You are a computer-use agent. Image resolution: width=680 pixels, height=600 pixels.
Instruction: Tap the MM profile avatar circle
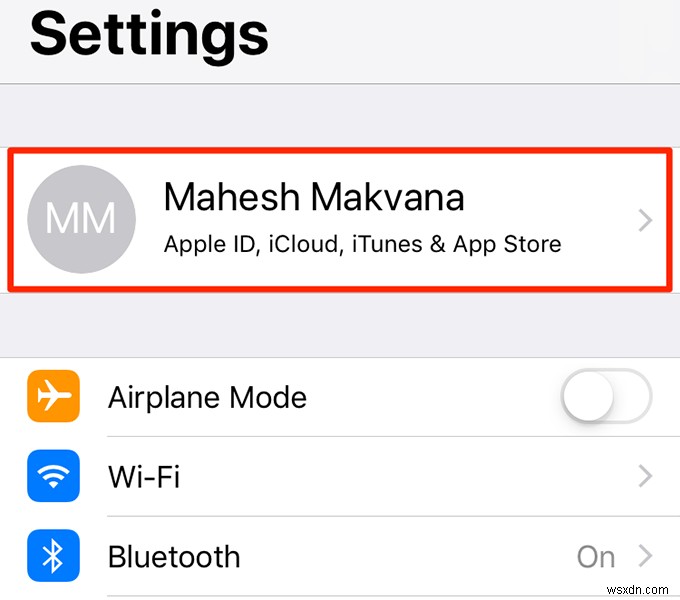point(82,219)
